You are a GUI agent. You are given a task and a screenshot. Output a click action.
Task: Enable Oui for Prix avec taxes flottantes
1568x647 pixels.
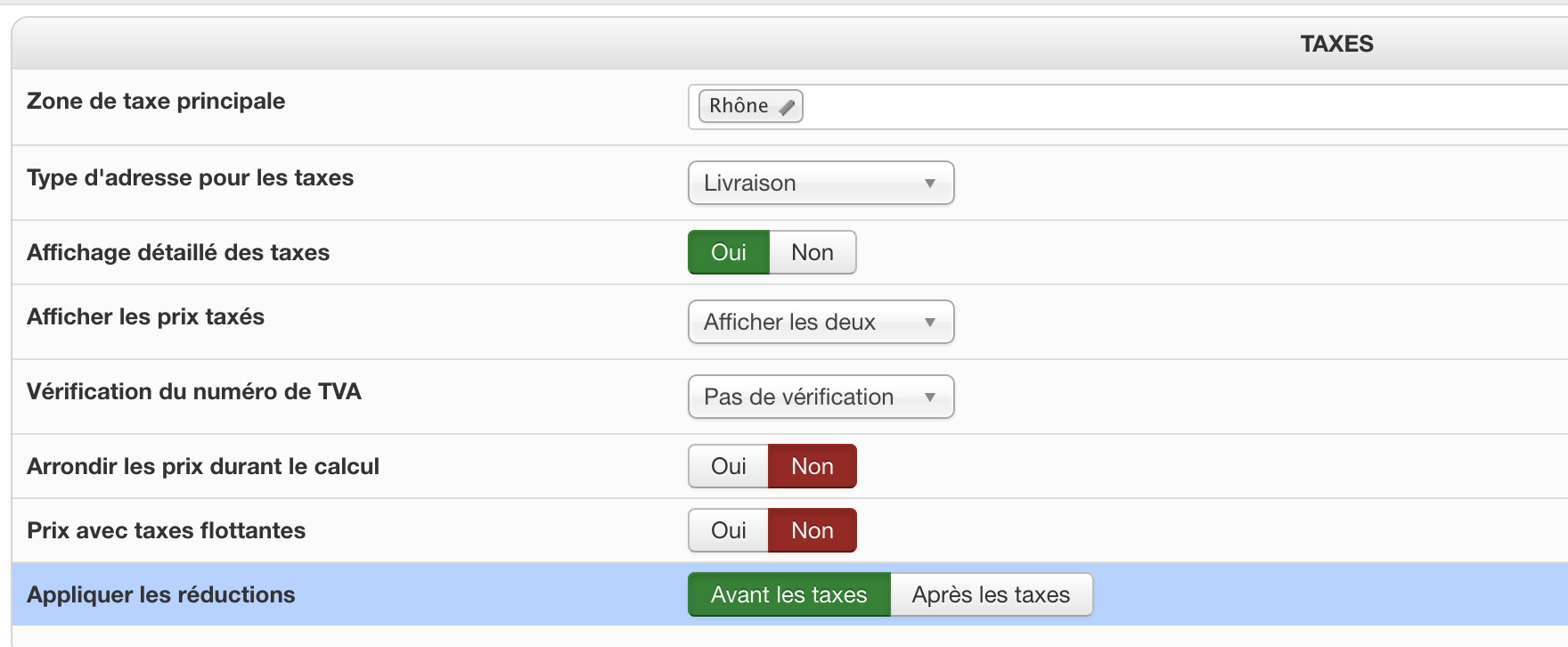coord(728,530)
